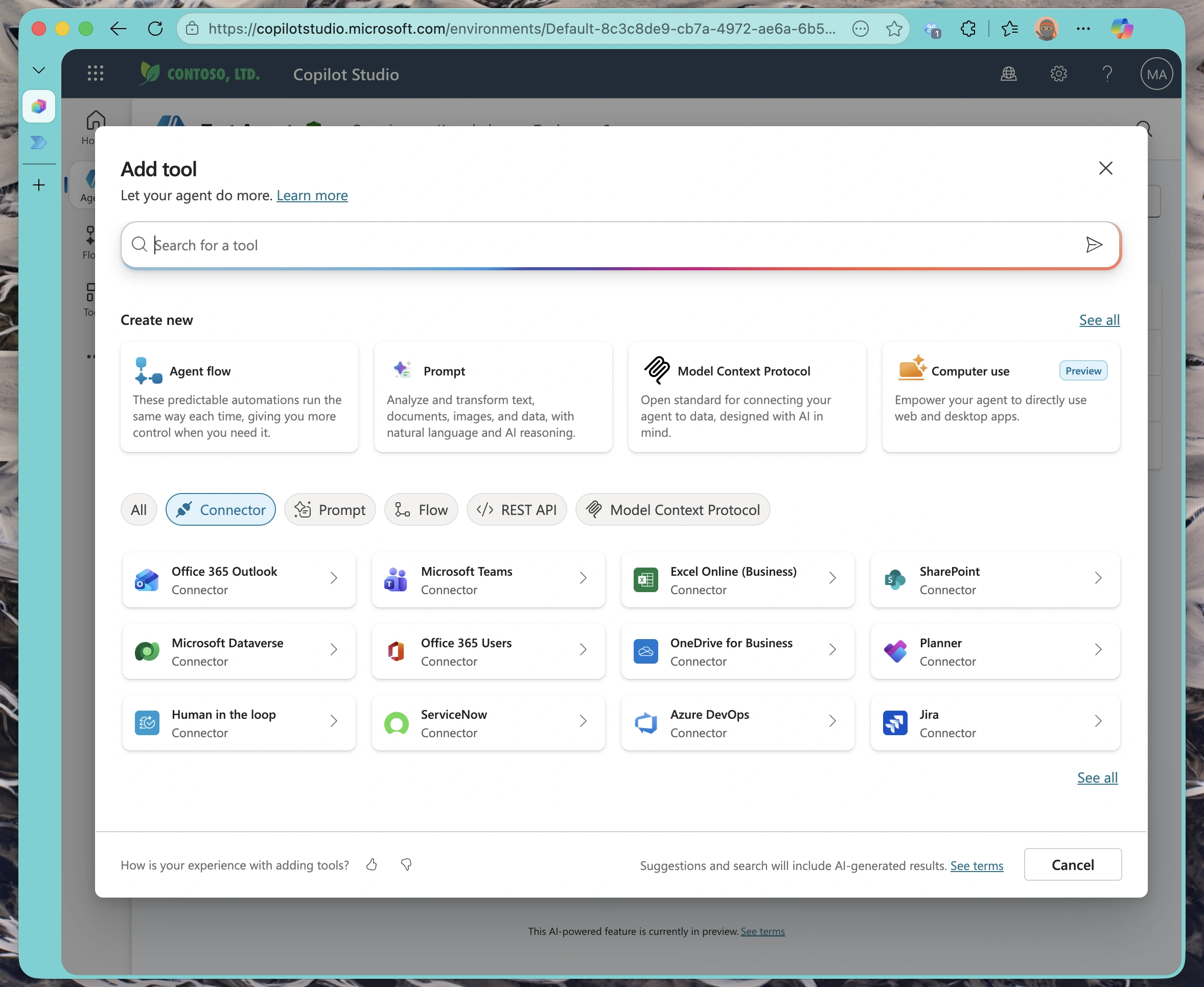
Task: Click the MA account avatar
Action: (x=1155, y=74)
